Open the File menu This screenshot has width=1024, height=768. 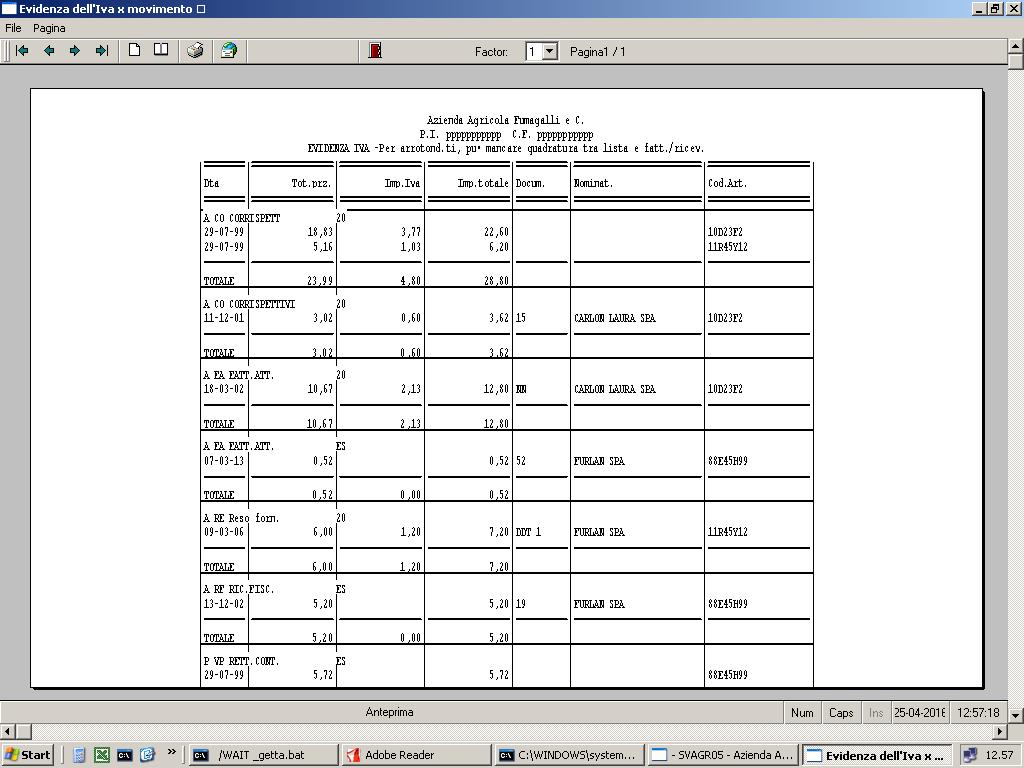(13, 28)
